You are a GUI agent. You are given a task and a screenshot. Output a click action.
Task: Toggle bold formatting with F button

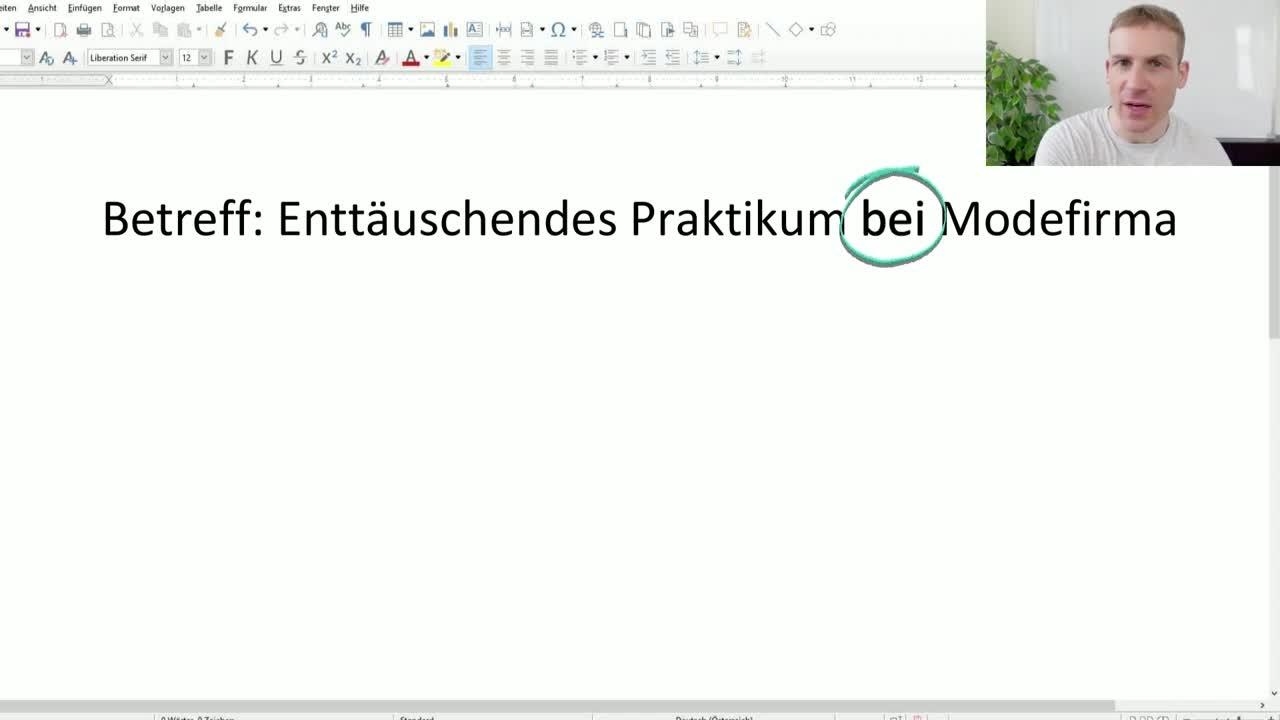pyautogui.click(x=228, y=58)
